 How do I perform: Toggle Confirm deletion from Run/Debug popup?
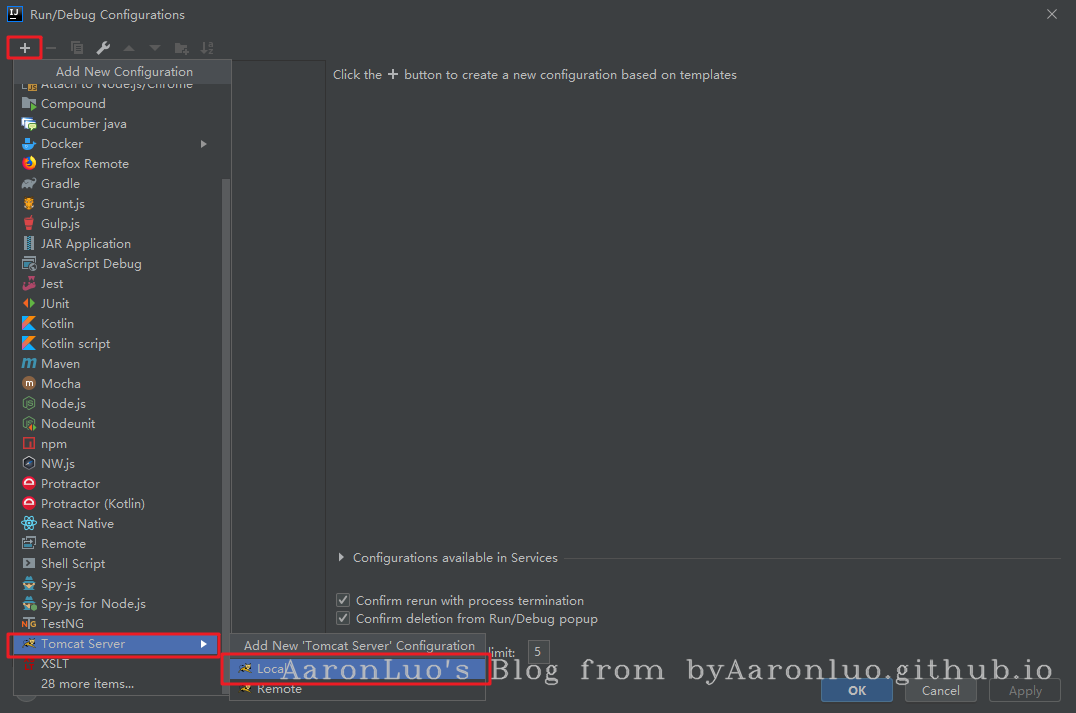[344, 619]
